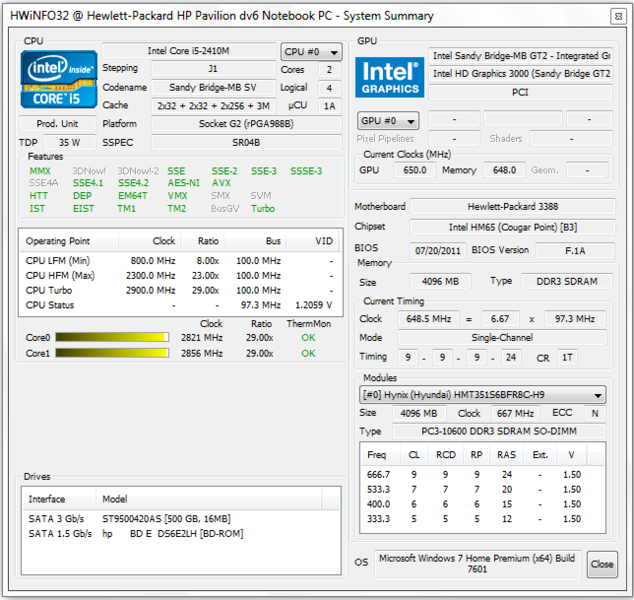This screenshot has height=600, width=634.
Task: Select the CPU Status row
Action: pyautogui.click(x=180, y=305)
